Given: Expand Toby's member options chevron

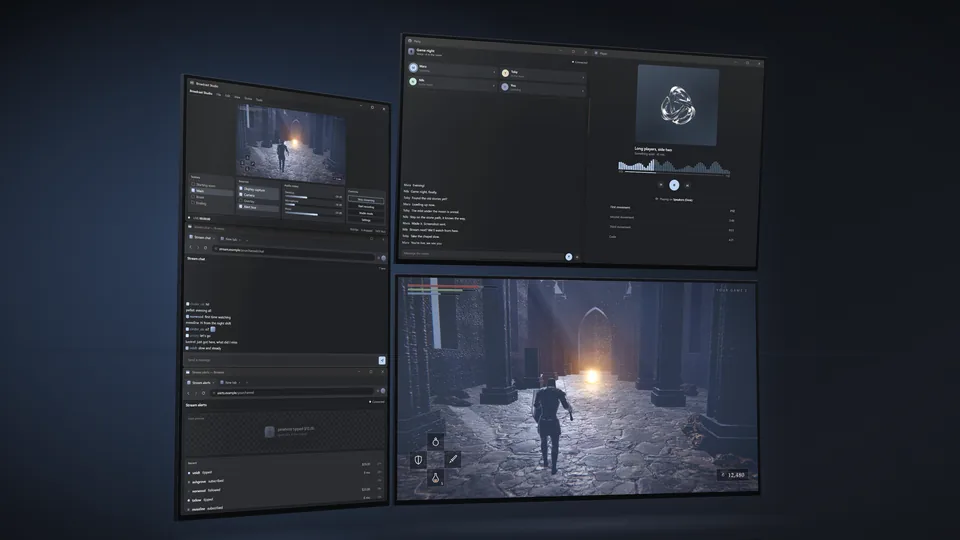Looking at the screenshot, I should click(x=583, y=78).
